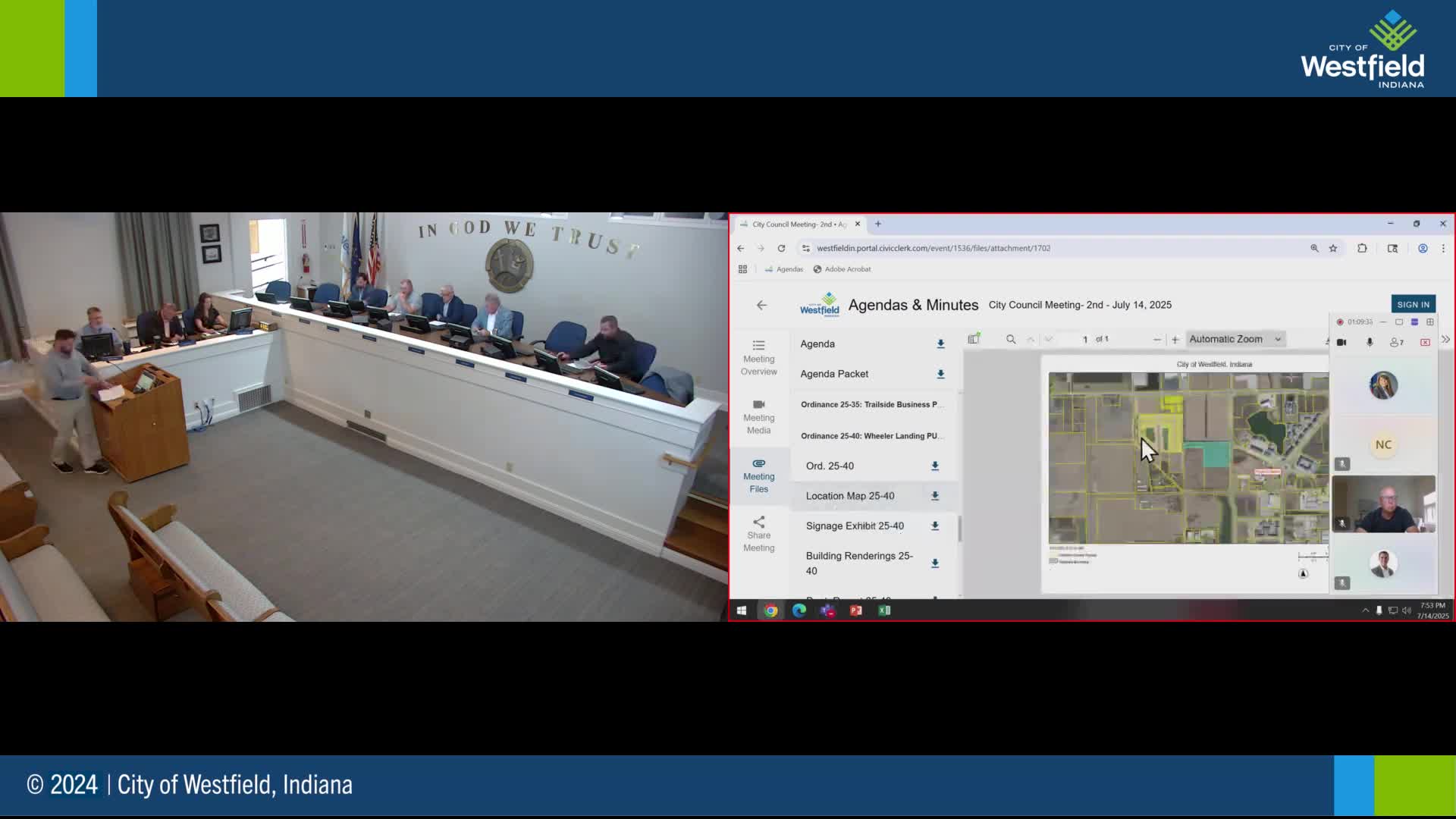
Task: Expand Ordinance 25-35 Trailside Business section
Action: [x=871, y=405]
